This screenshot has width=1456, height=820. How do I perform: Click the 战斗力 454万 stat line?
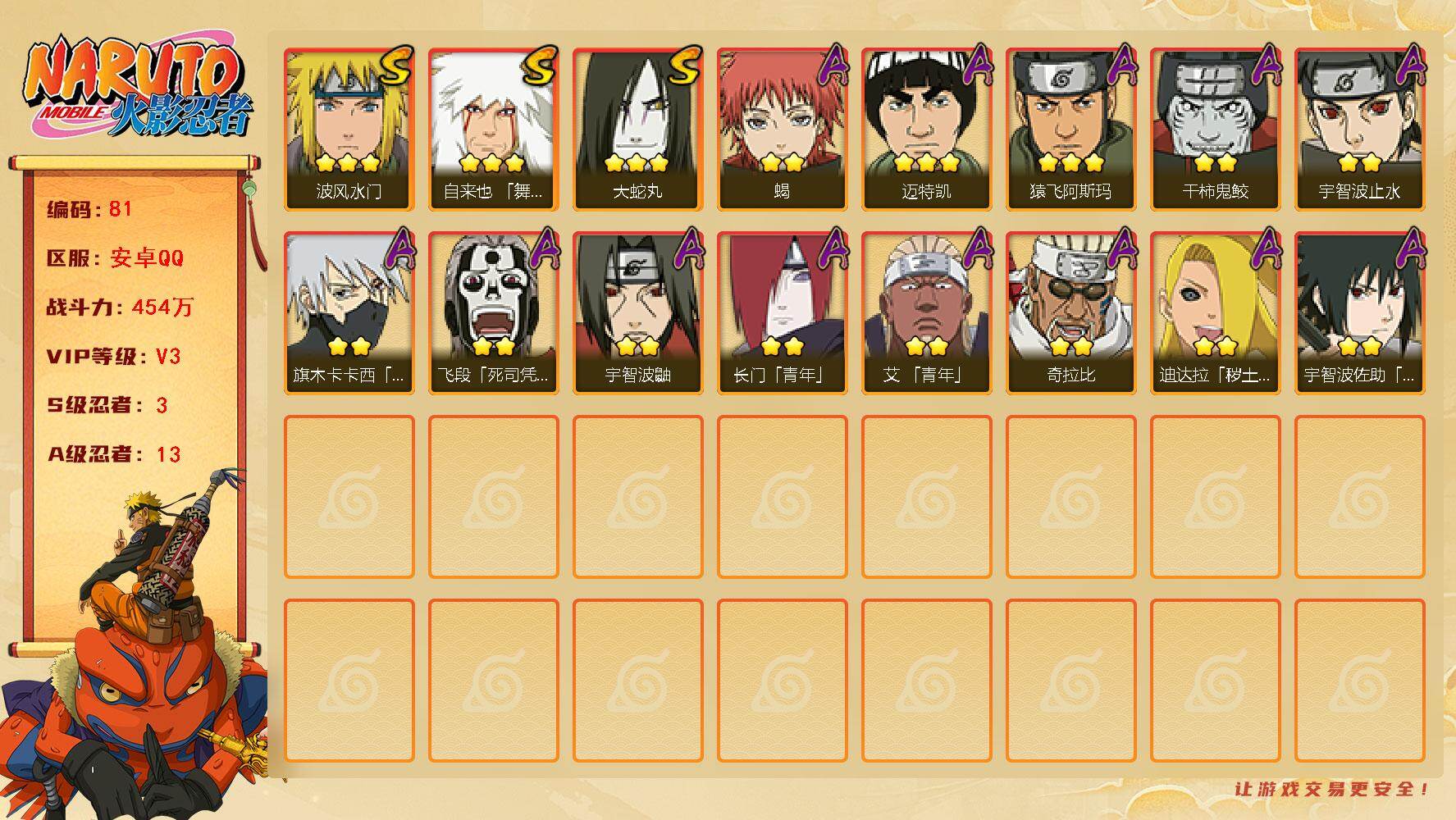pyautogui.click(x=120, y=307)
